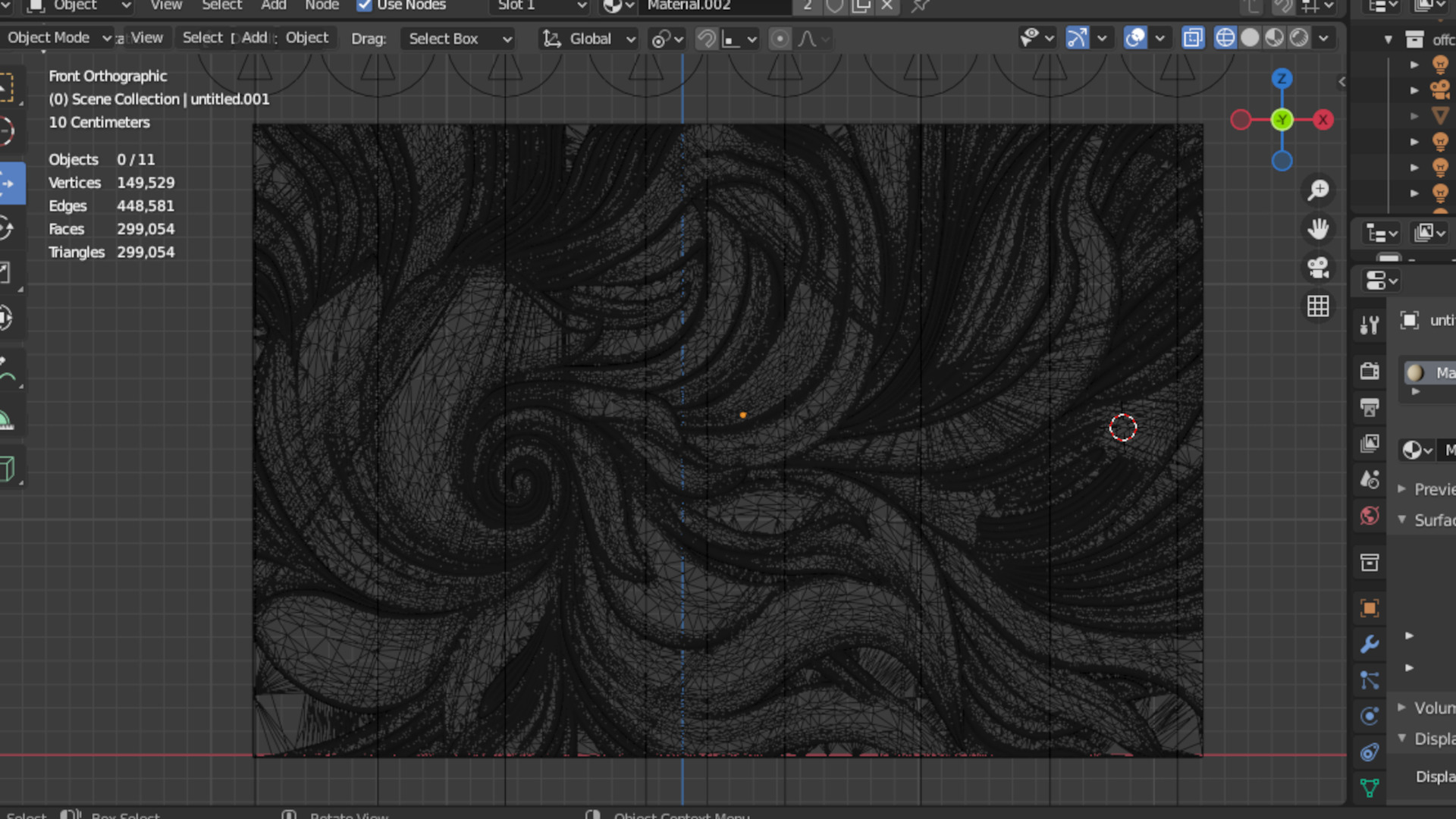Open the Global transform orientation dropdown

(x=588, y=39)
